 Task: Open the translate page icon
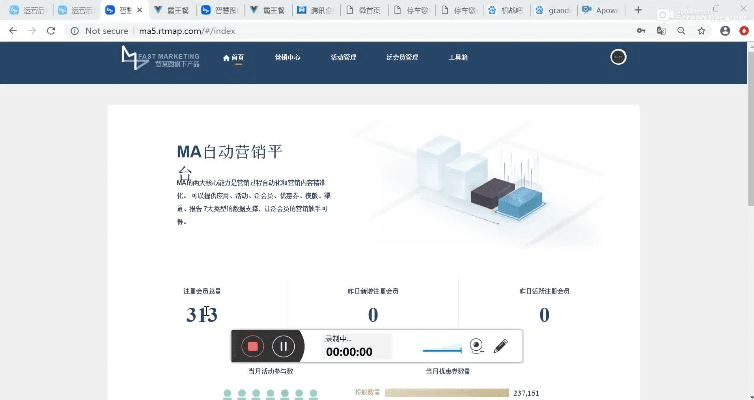pyautogui.click(x=661, y=31)
